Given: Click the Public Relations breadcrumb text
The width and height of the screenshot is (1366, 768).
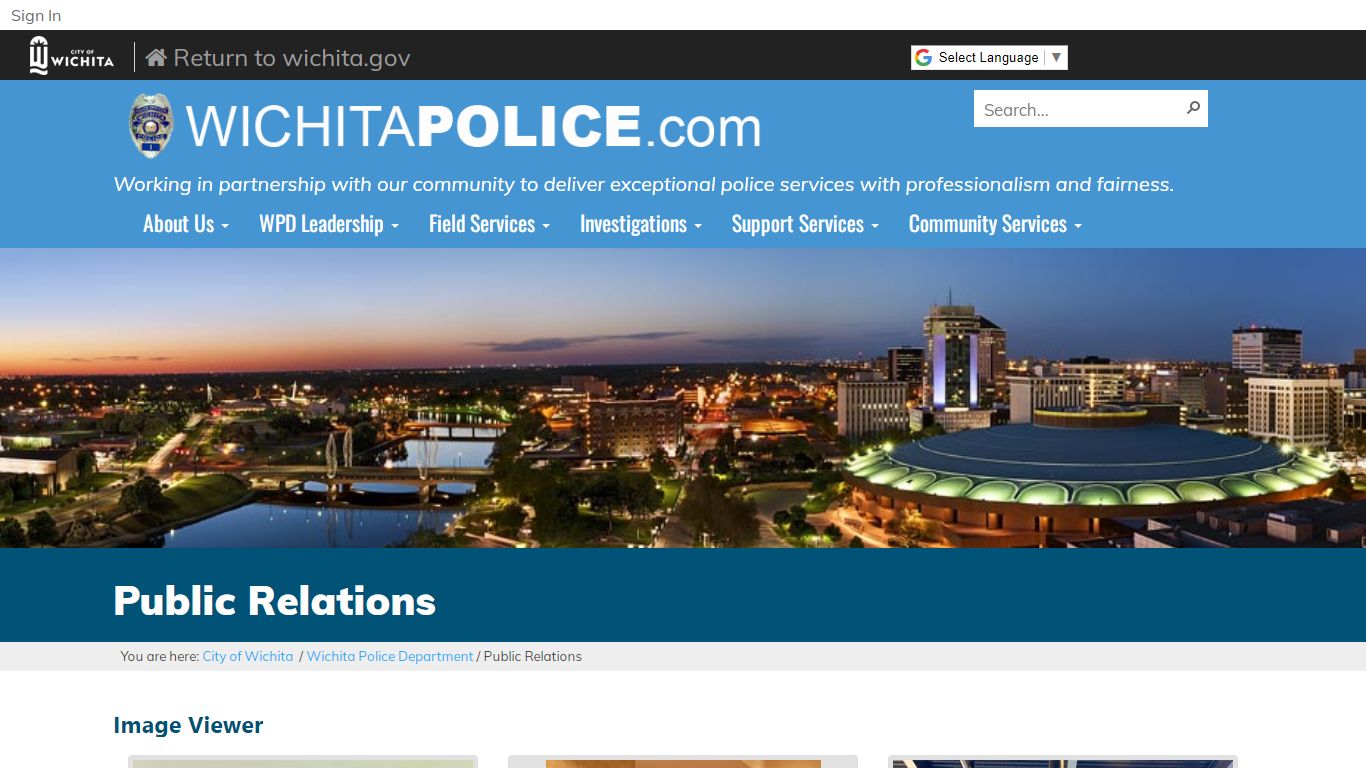Looking at the screenshot, I should tap(533, 657).
